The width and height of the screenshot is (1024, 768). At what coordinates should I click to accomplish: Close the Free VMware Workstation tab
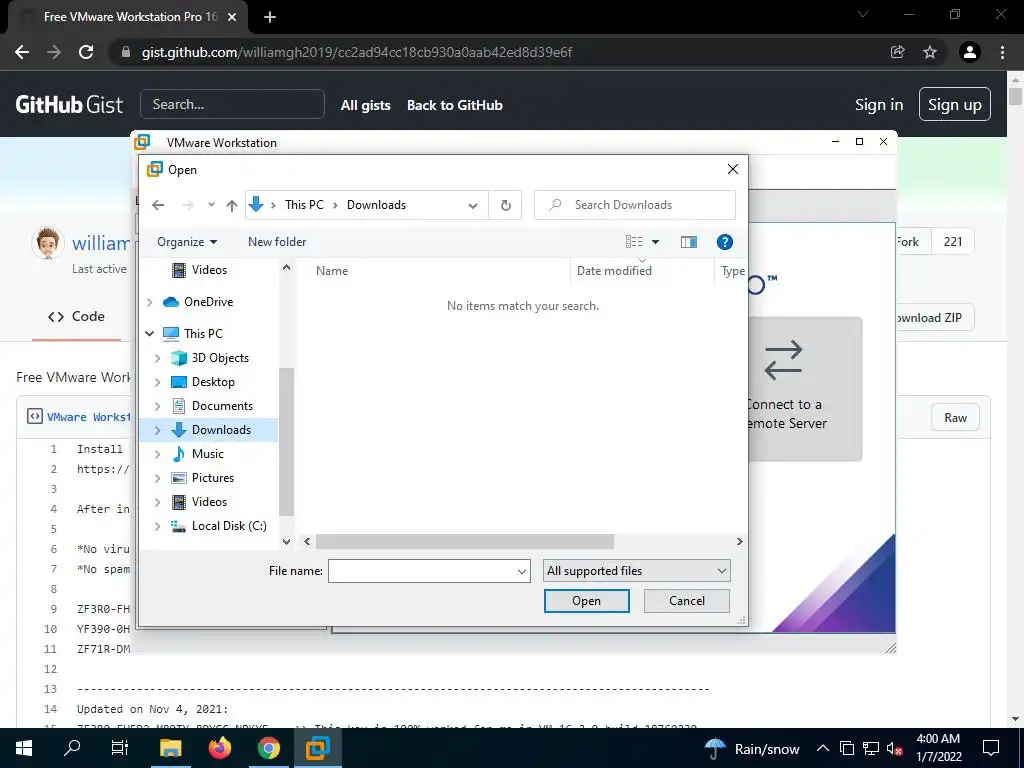click(x=232, y=17)
